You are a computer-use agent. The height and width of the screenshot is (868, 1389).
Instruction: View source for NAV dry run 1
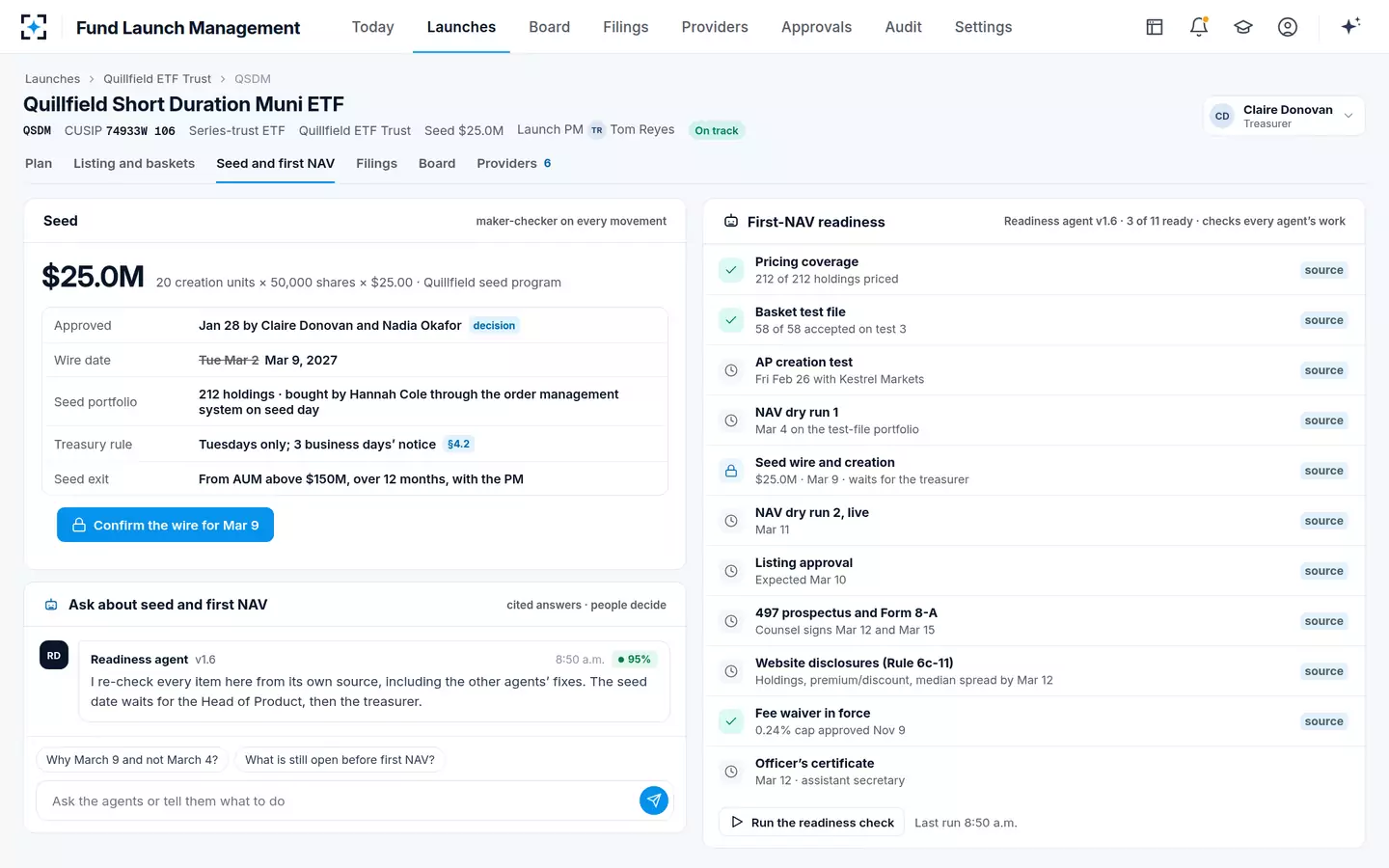(1323, 420)
